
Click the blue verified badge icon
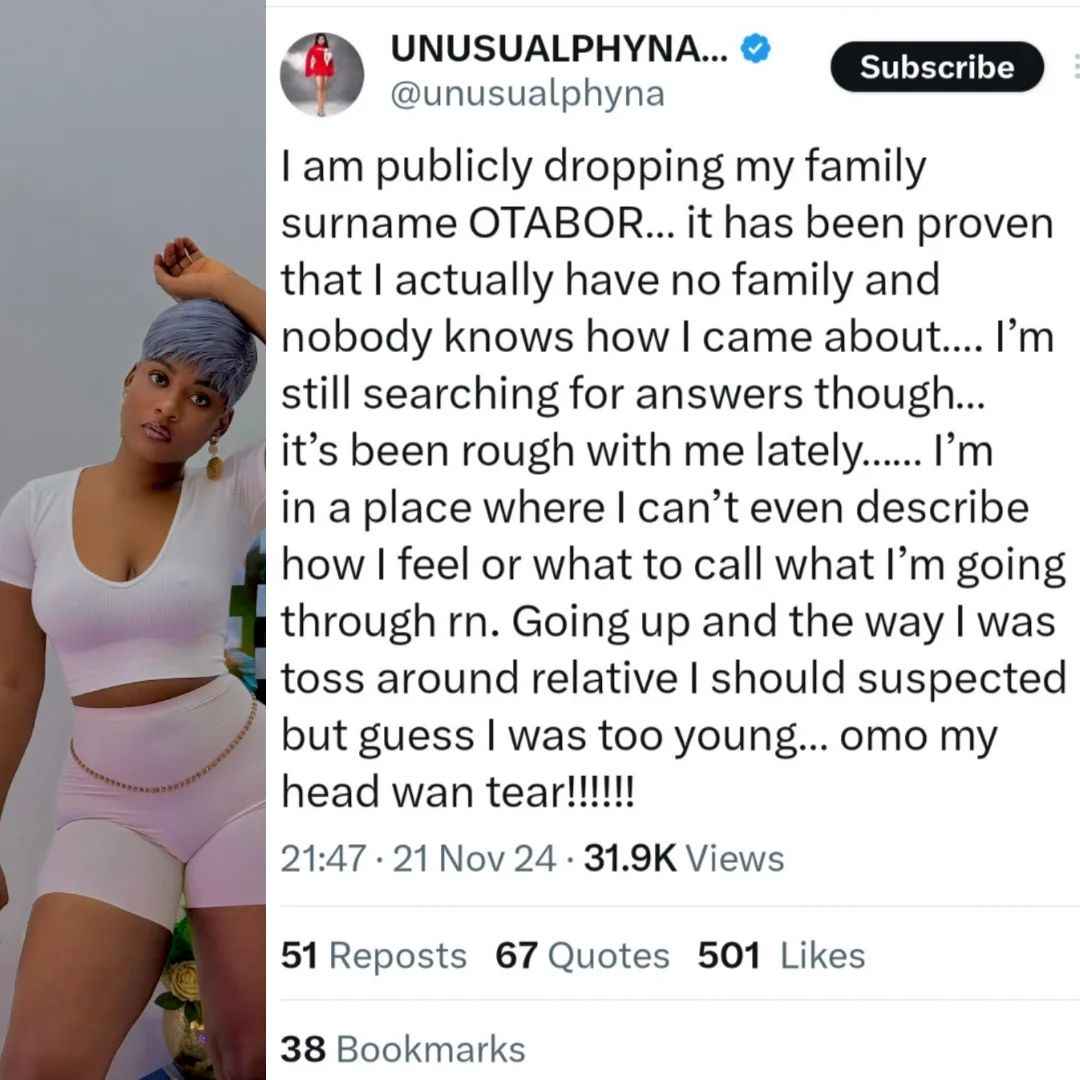(x=756, y=49)
